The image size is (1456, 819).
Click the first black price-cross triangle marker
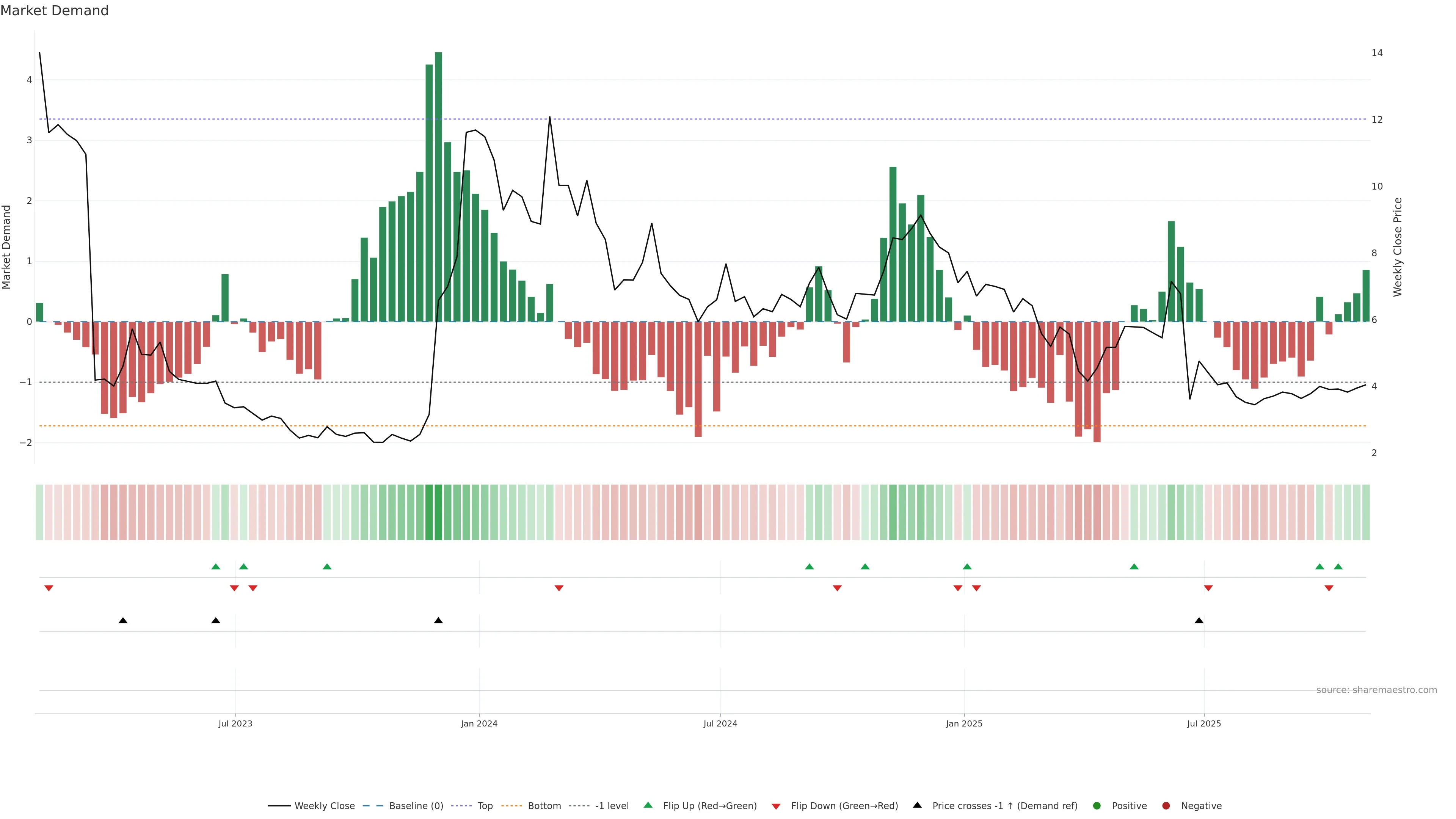pos(123,621)
